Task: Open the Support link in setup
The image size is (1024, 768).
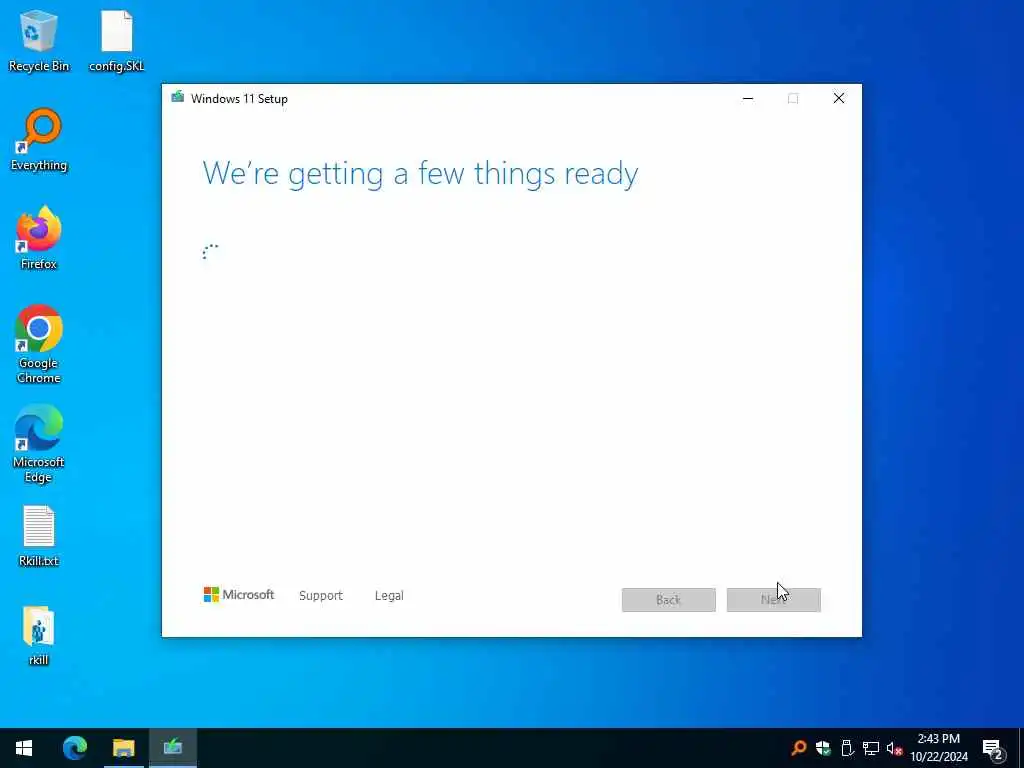Action: [321, 596]
